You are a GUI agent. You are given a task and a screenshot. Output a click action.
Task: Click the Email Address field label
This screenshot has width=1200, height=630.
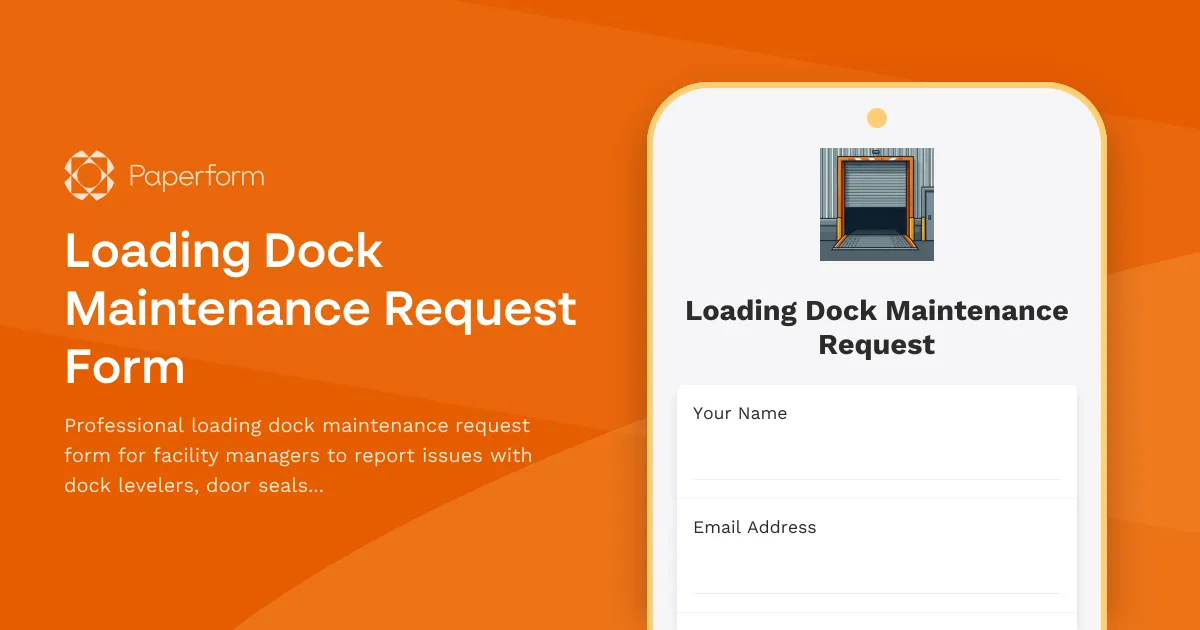pos(755,527)
